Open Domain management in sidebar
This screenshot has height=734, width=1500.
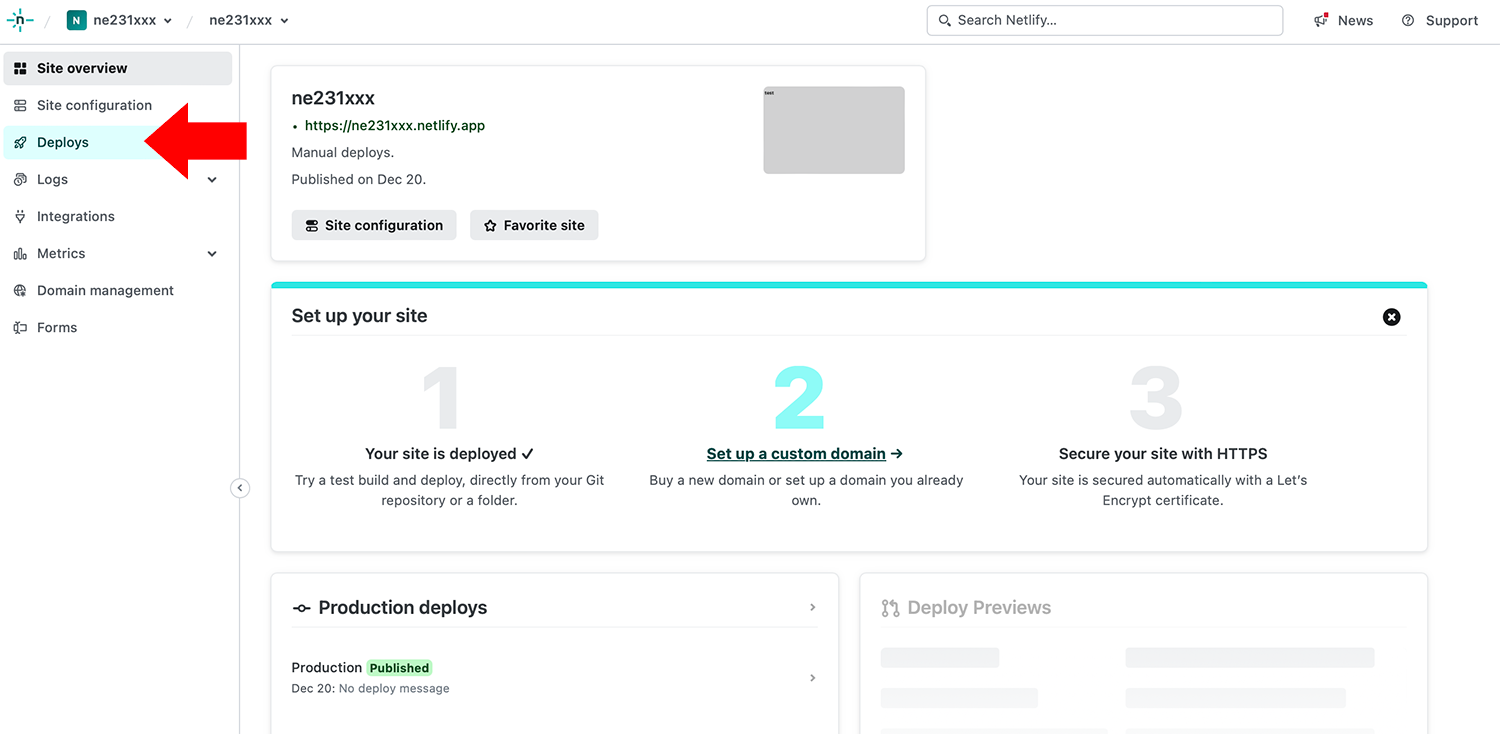click(x=118, y=290)
